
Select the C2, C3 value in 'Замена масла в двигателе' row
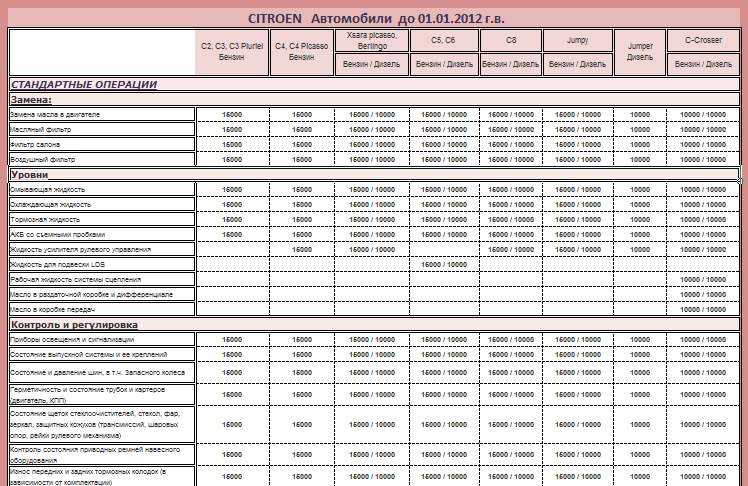232,114
